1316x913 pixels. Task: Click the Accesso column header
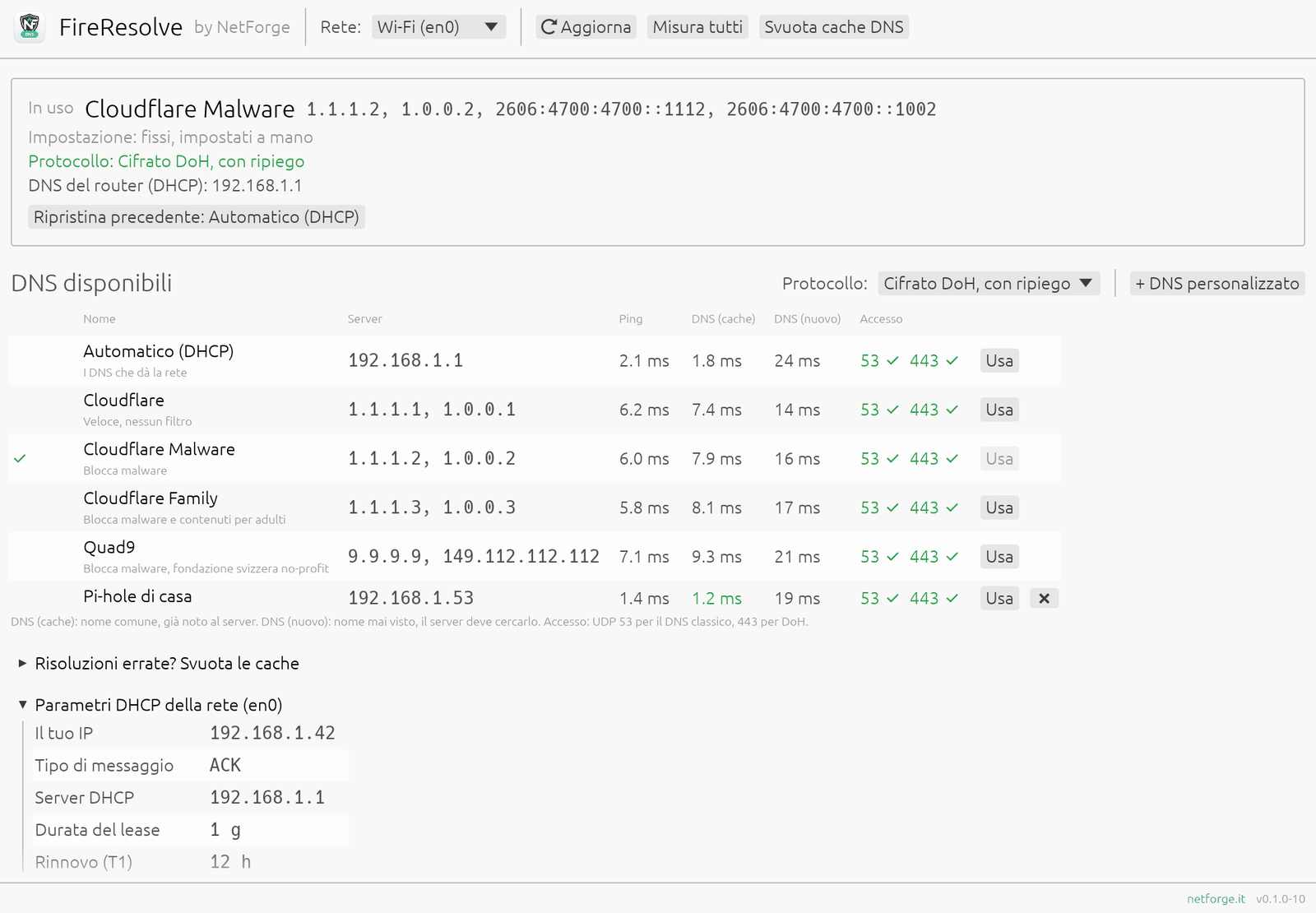click(x=881, y=319)
